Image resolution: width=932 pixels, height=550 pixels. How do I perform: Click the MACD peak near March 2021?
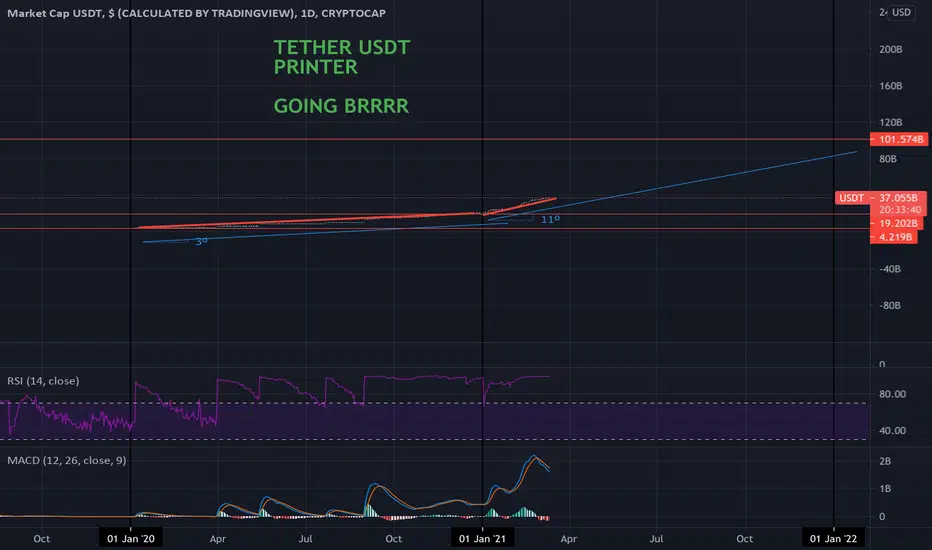point(534,457)
